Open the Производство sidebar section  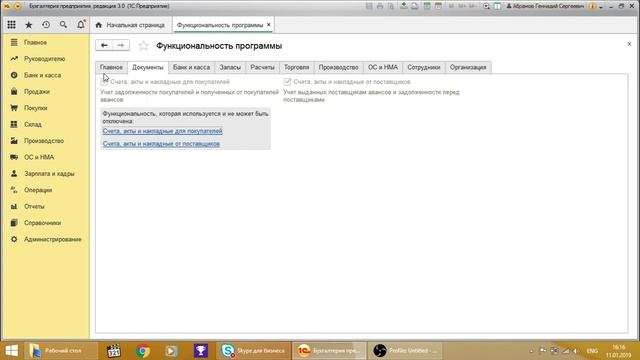click(45, 141)
